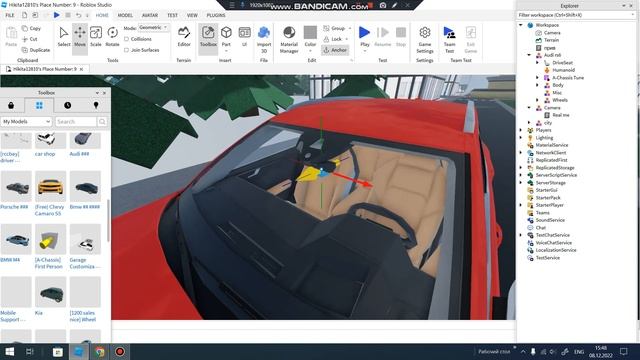Image resolution: width=640 pixels, height=360 pixels.
Task: Open the Color picker swatch
Action: 310,33
